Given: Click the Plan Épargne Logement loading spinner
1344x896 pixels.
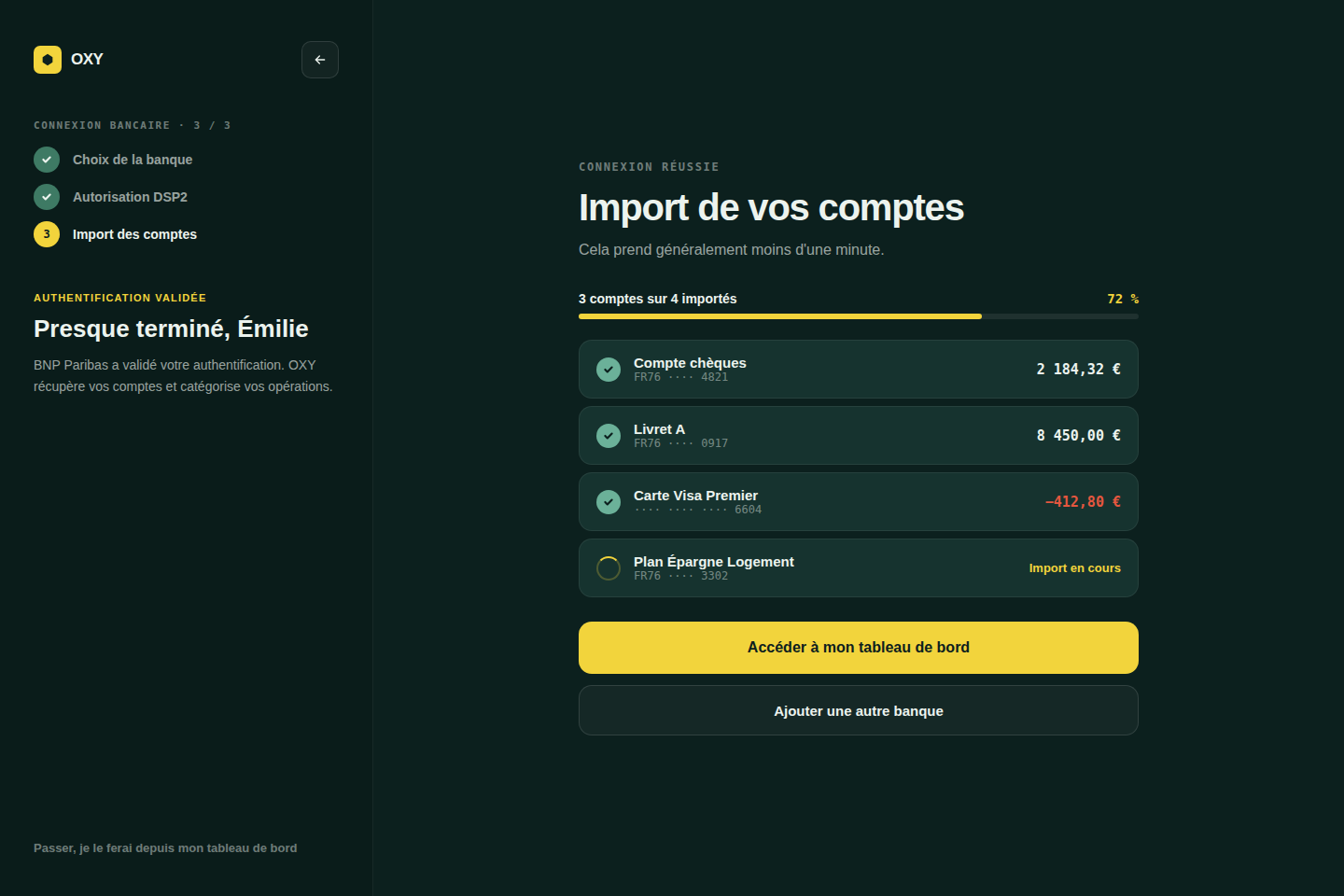Looking at the screenshot, I should [x=609, y=568].
